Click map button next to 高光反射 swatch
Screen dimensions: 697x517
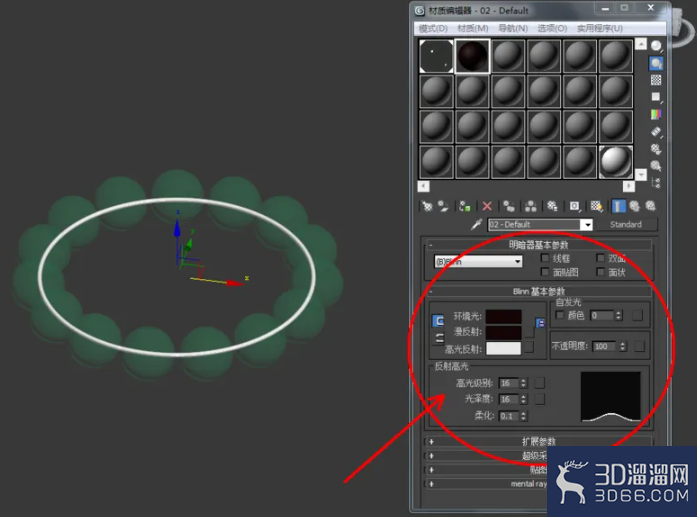(x=529, y=348)
